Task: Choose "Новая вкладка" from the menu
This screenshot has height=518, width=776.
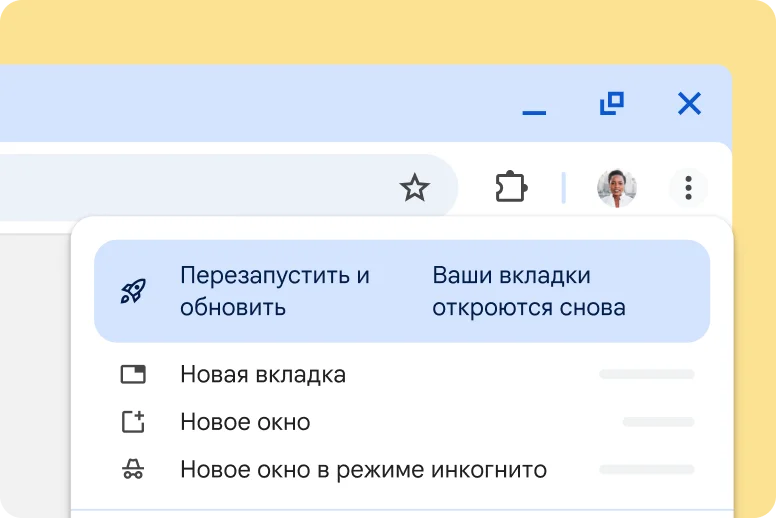Action: (263, 375)
